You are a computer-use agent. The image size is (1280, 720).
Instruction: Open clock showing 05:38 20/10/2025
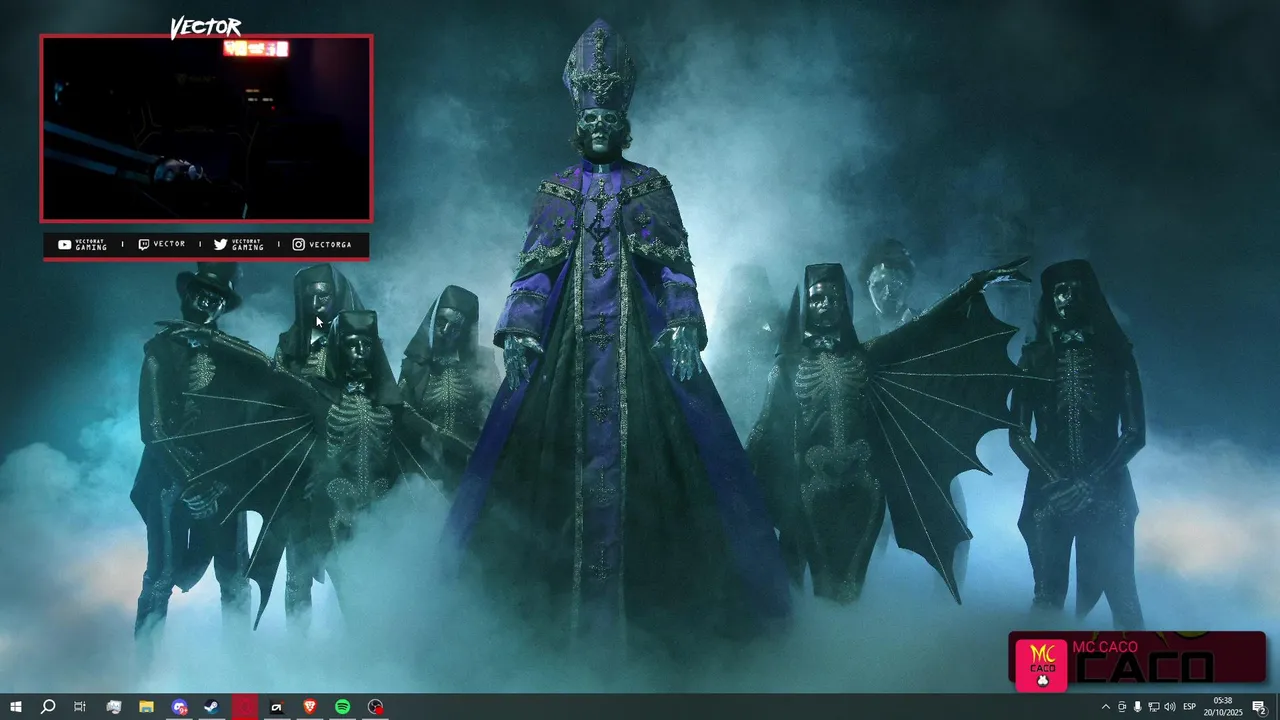coord(1222,707)
